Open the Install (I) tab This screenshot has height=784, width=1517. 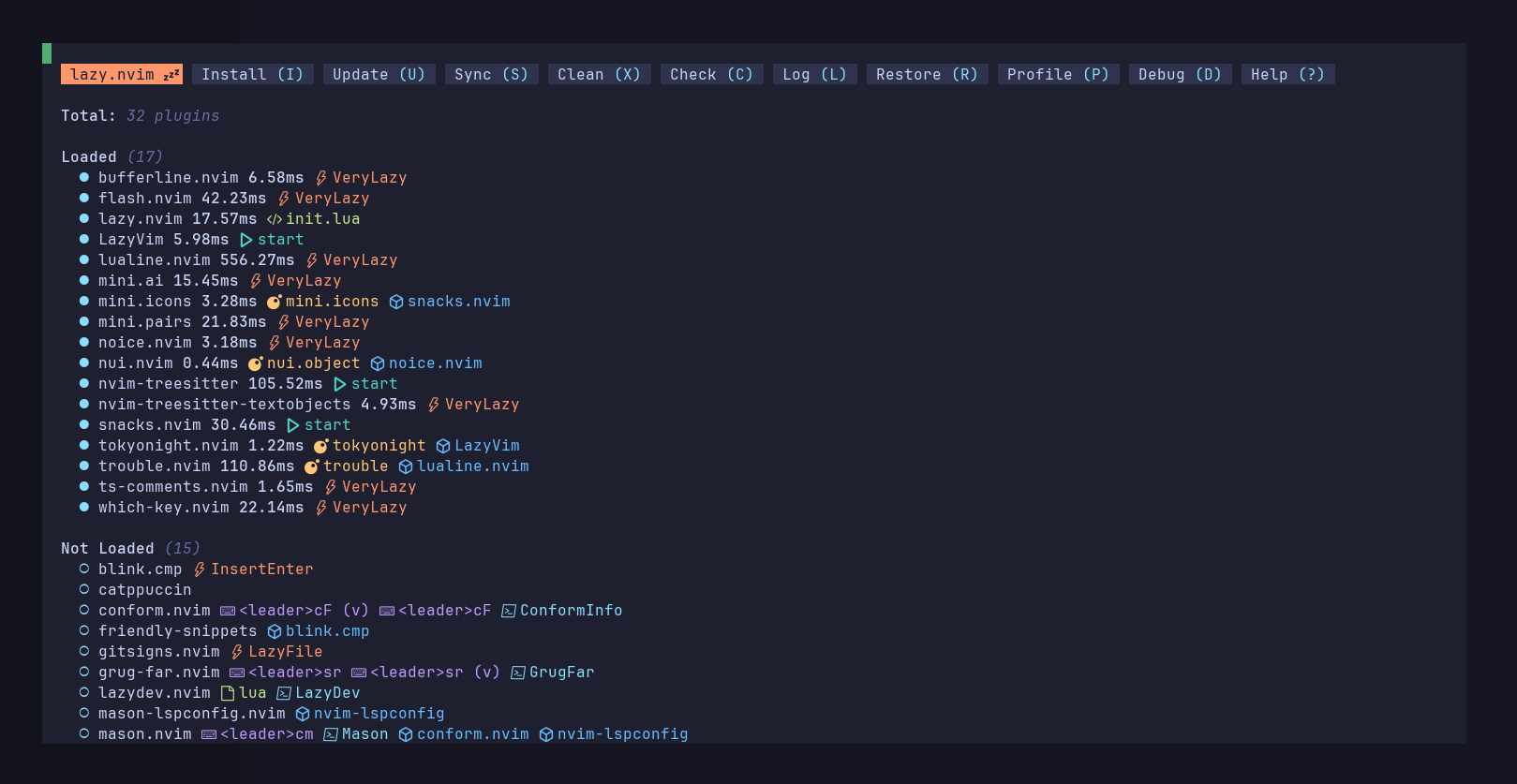[253, 74]
